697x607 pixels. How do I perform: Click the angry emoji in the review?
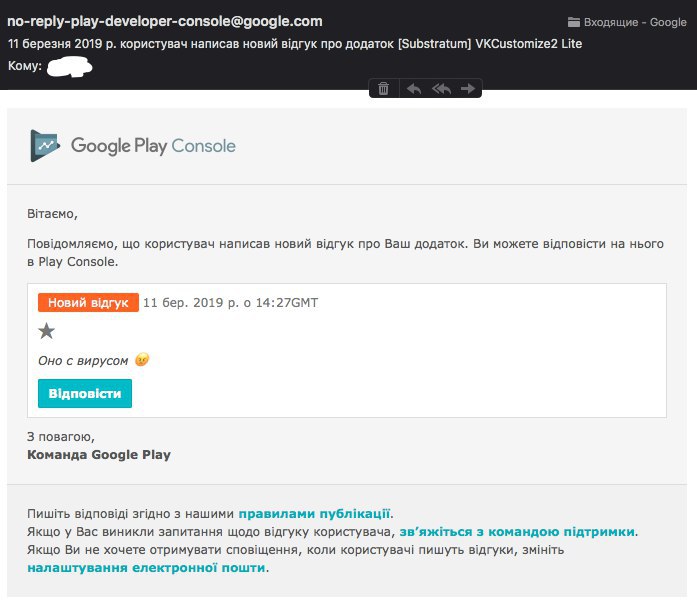[x=142, y=359]
